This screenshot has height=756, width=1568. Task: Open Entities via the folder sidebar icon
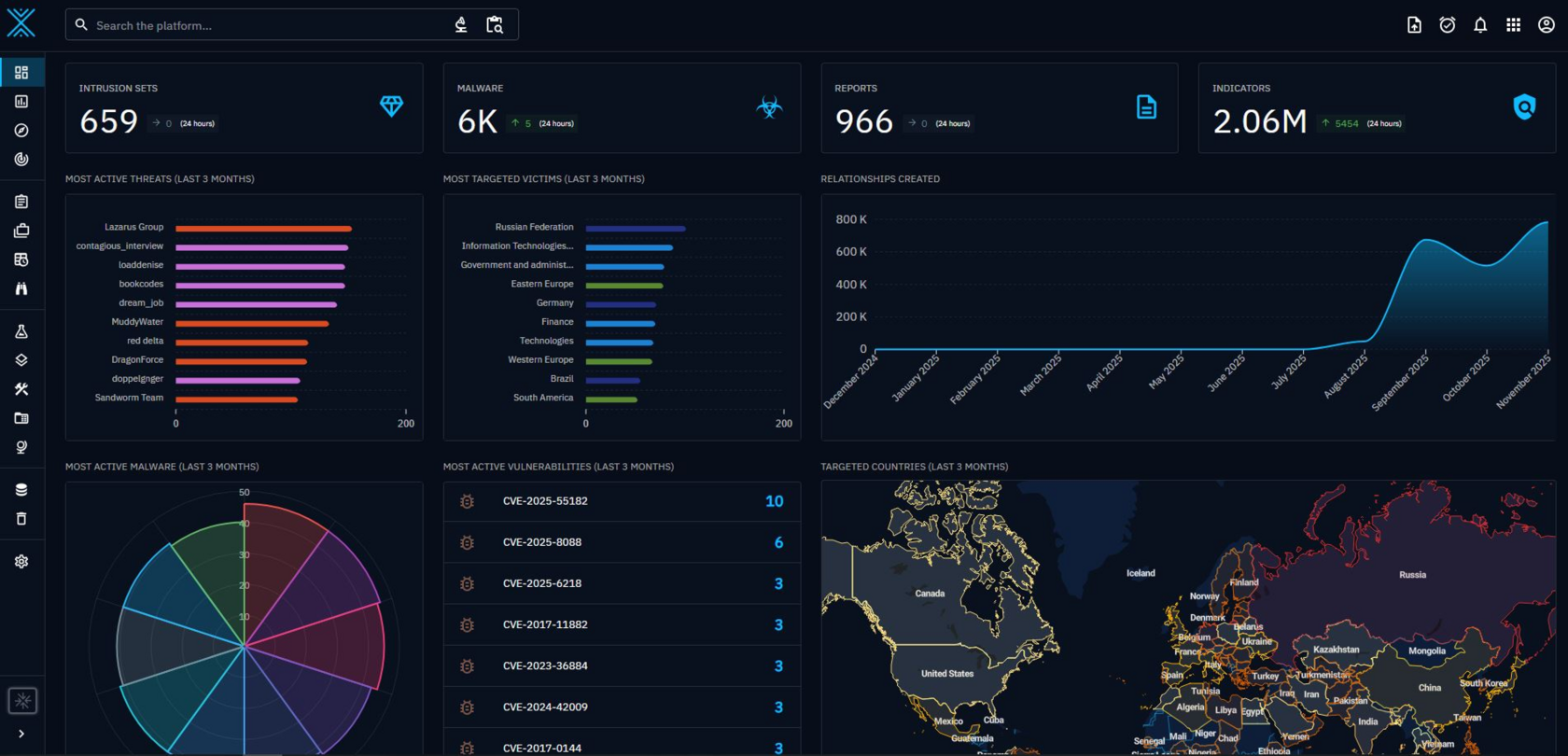[x=21, y=418]
